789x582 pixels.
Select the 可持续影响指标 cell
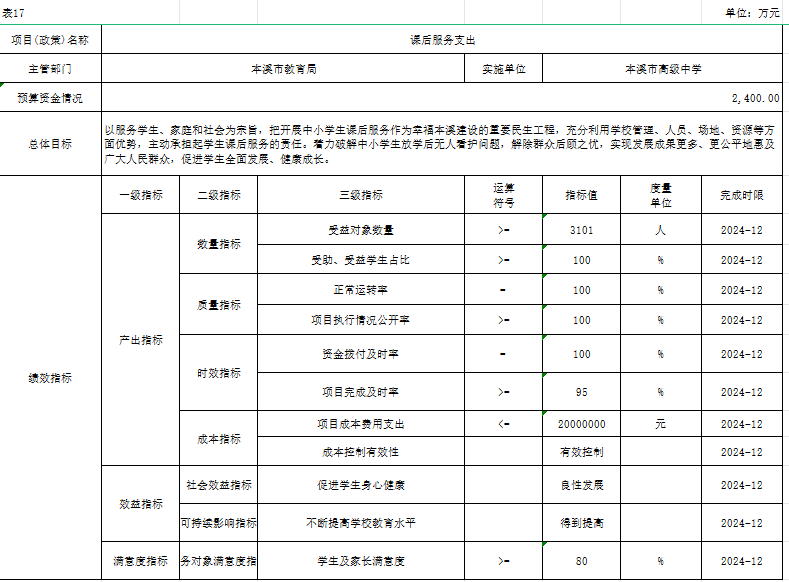coord(219,523)
